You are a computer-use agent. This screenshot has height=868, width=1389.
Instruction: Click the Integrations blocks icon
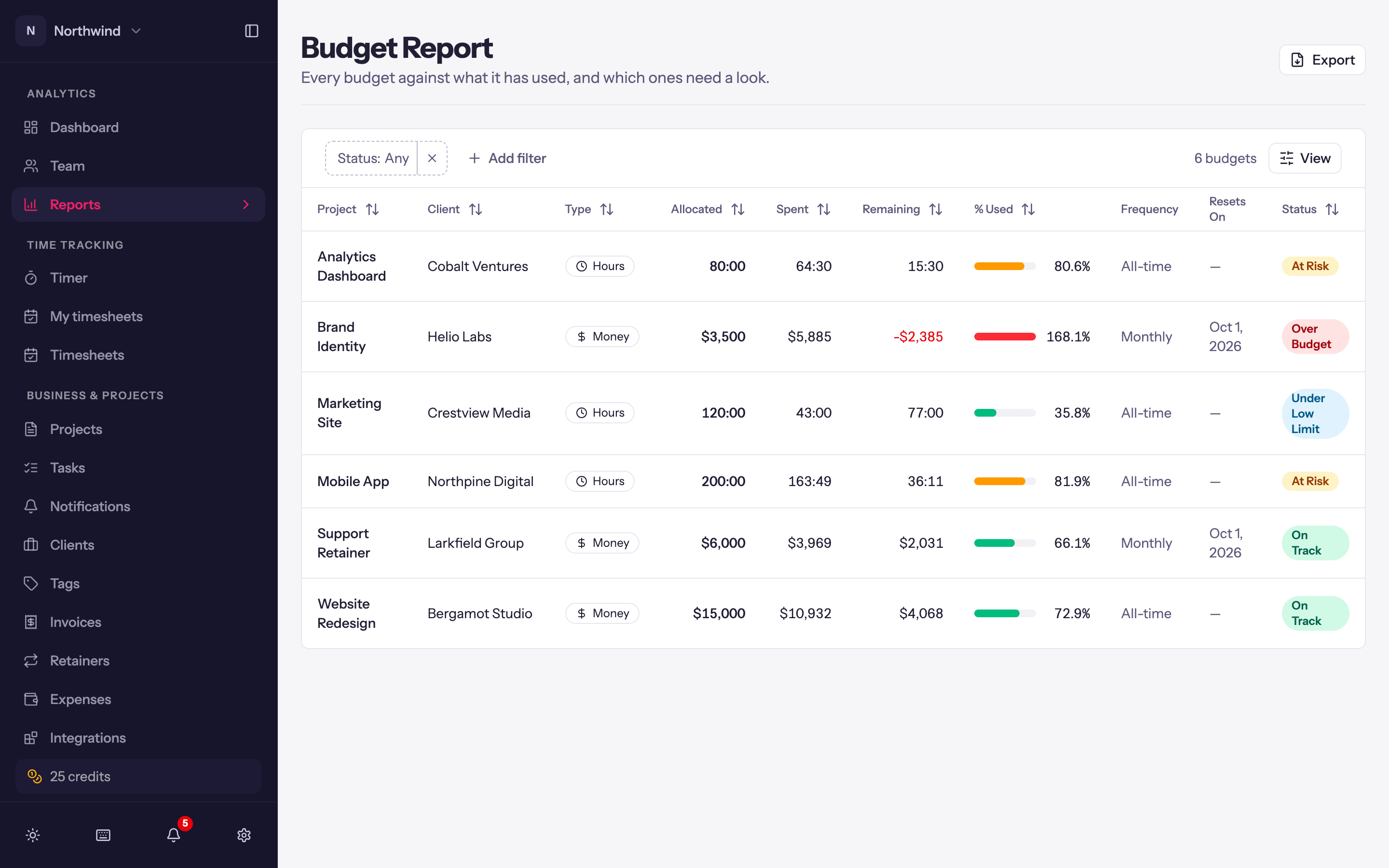click(31, 738)
